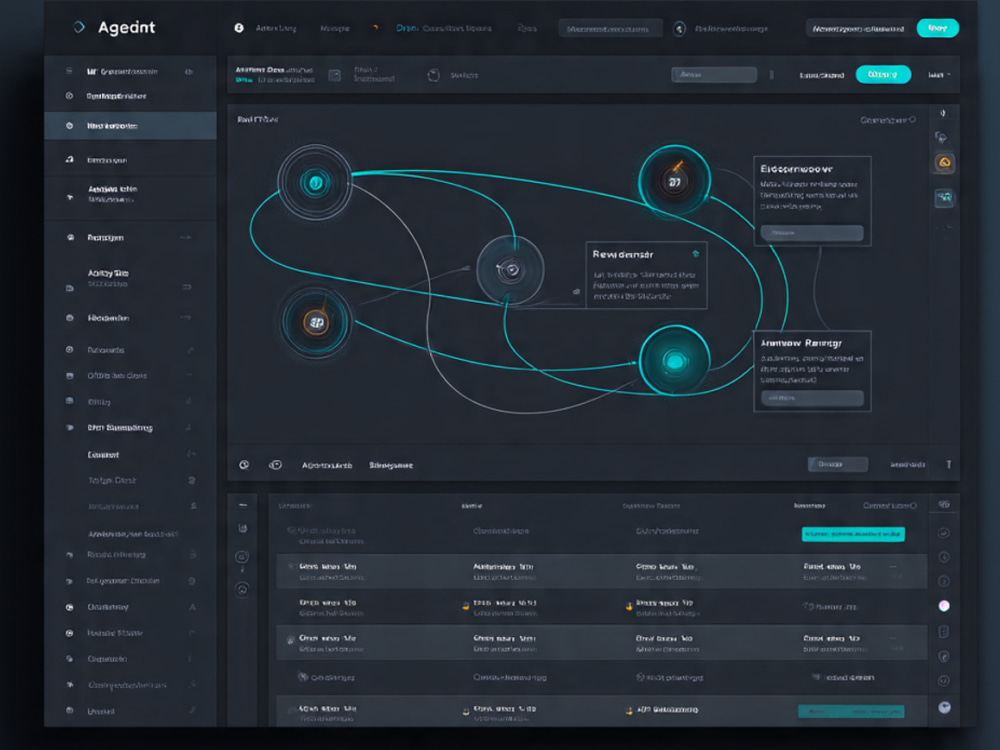Select the bottom-right glowing teal node
This screenshot has width=1000, height=750.
click(x=675, y=362)
